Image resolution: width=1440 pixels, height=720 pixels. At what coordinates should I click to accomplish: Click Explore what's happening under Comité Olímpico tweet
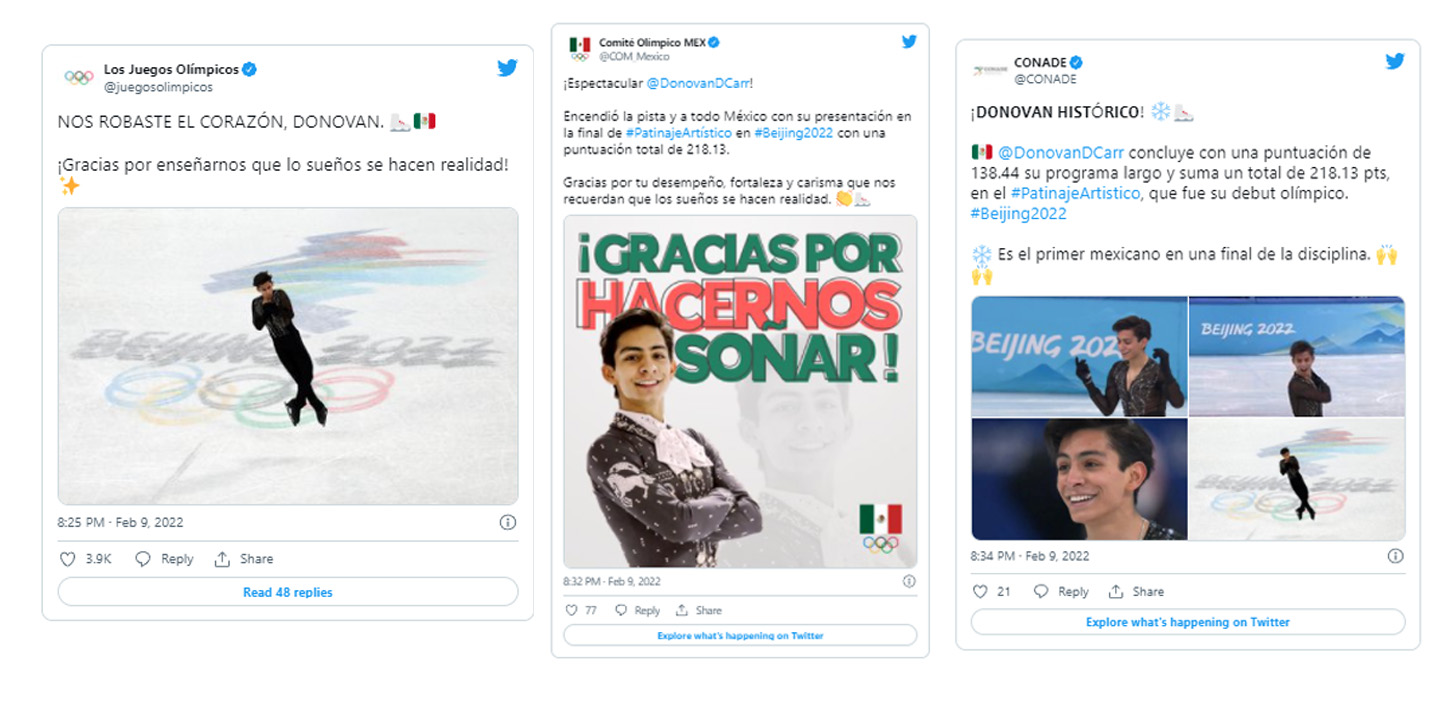pos(740,635)
